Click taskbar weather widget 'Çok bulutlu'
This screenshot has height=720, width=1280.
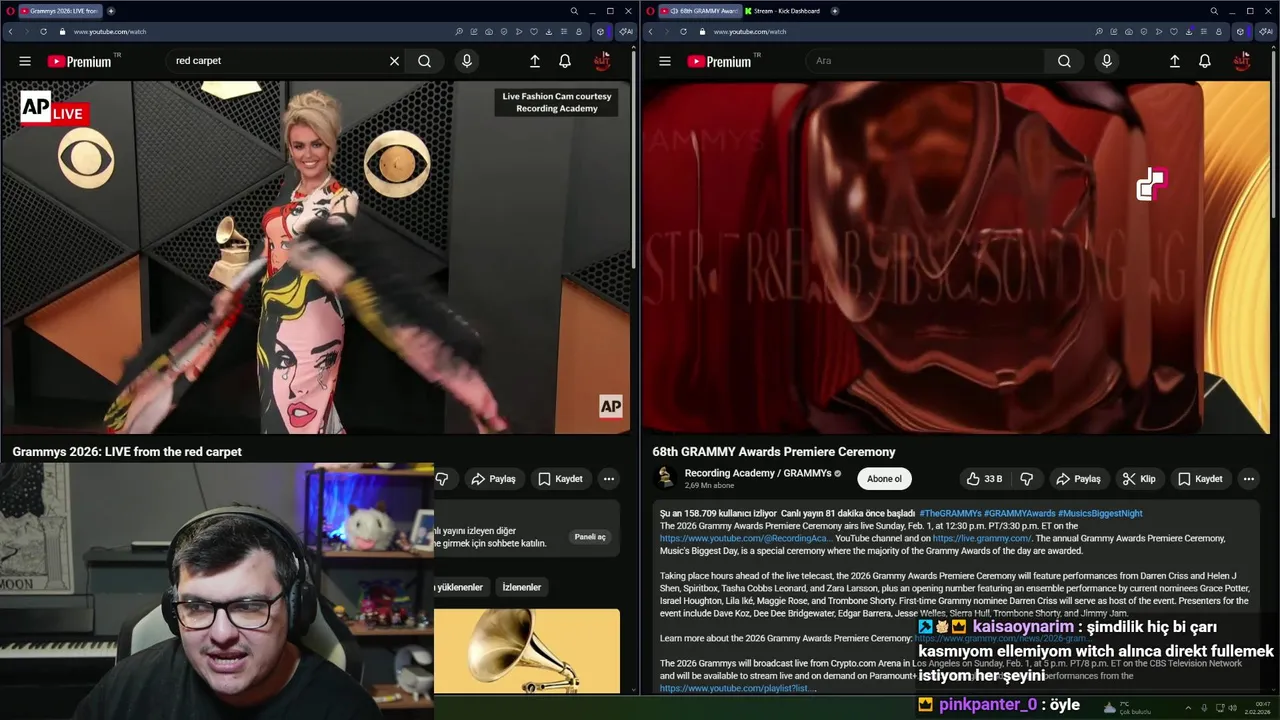pyautogui.click(x=1128, y=708)
